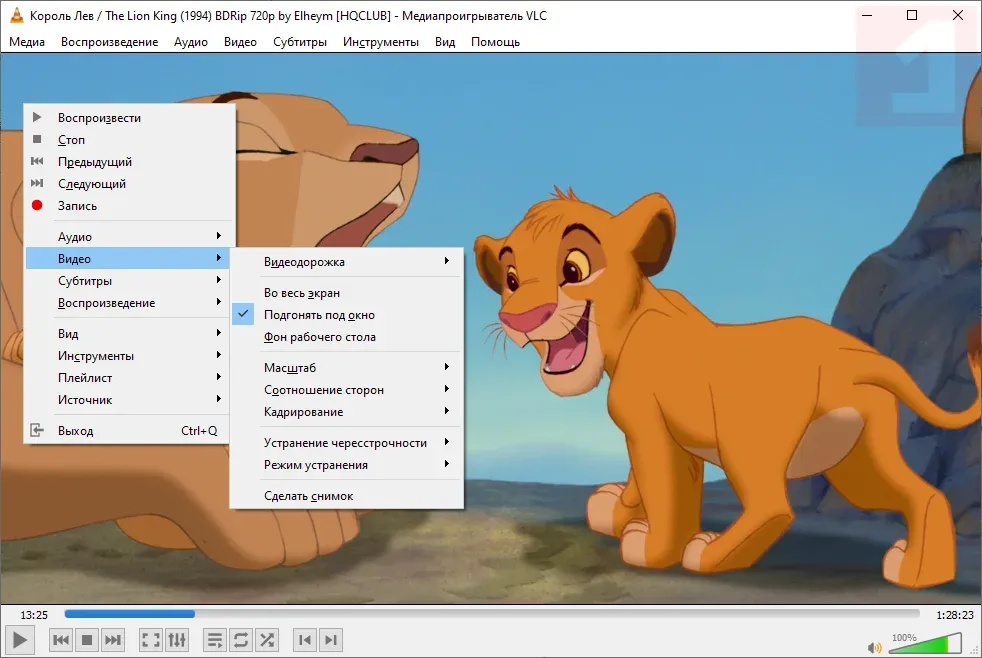Click the VLC cone icon in title bar
Viewport: 982px width, 658px height.
[x=16, y=16]
